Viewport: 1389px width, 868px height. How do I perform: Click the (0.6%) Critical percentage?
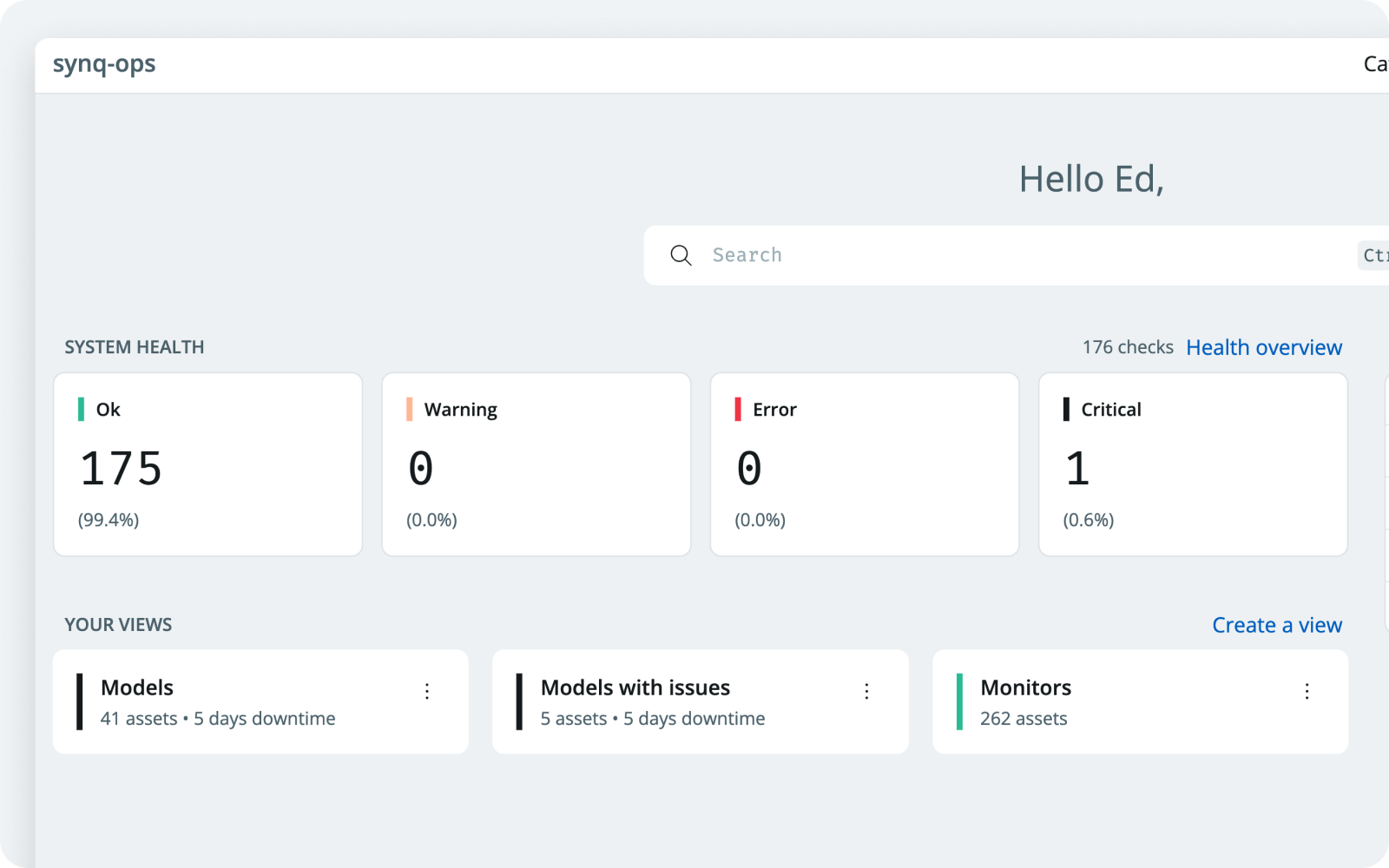coord(1089,520)
